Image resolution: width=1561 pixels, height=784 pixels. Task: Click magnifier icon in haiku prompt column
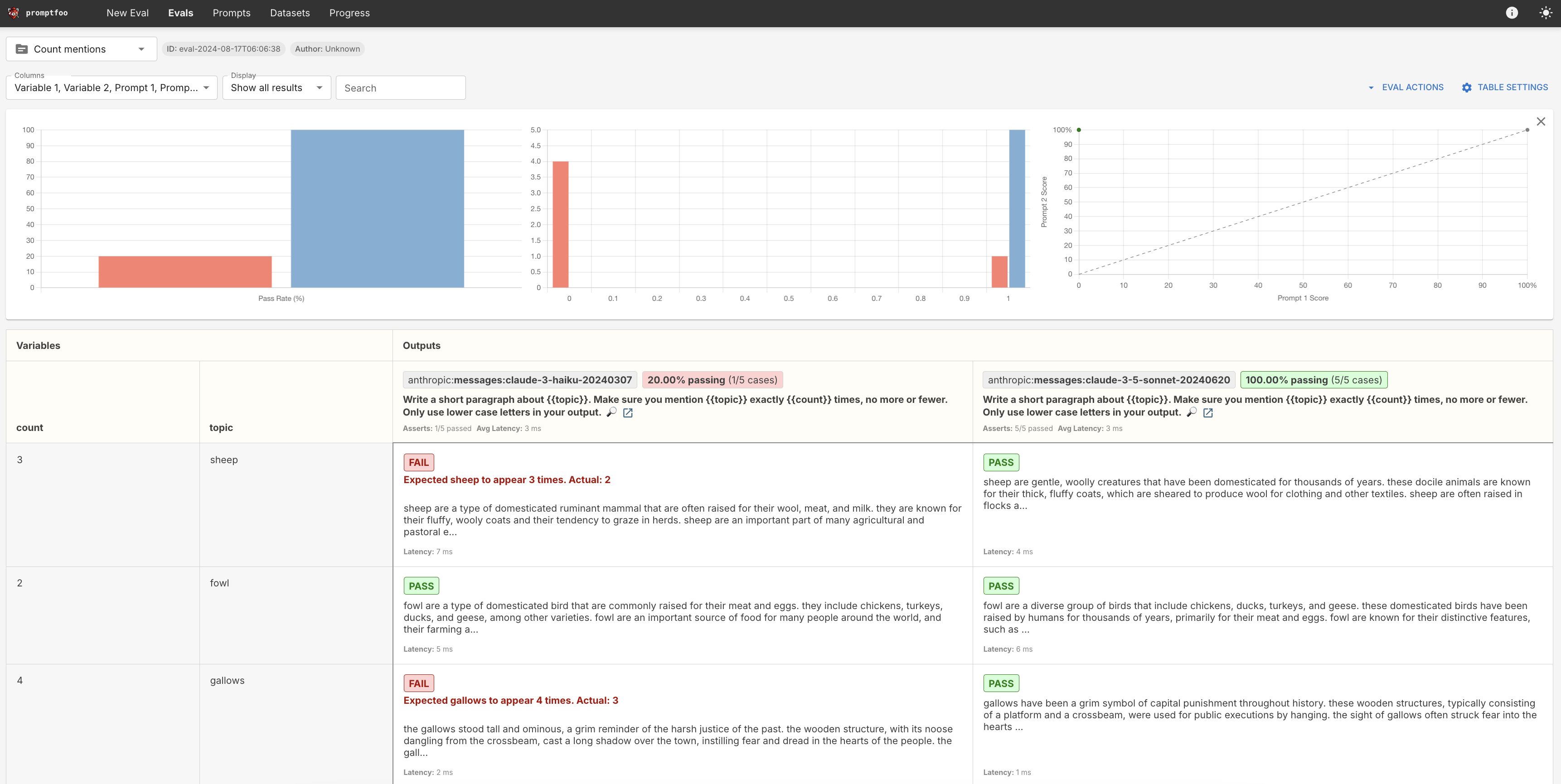(611, 412)
